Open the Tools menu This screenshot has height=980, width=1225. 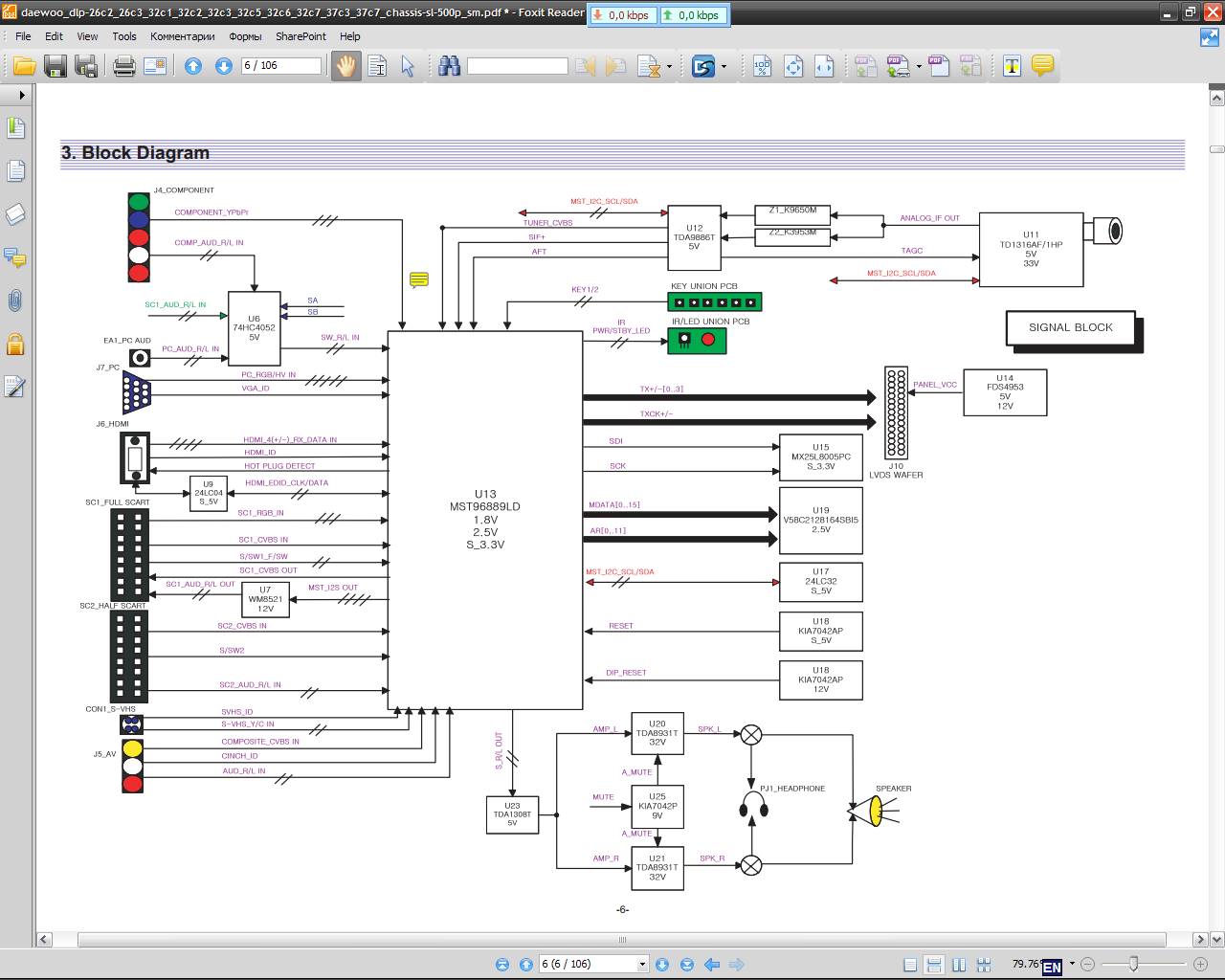pos(124,36)
